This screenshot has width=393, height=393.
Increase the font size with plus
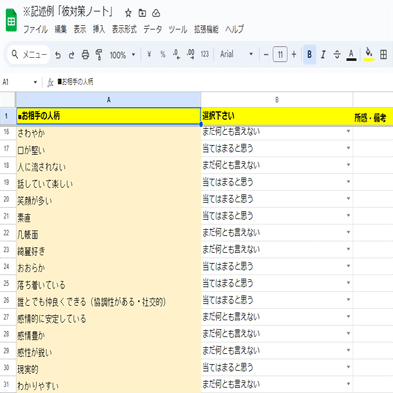[294, 54]
